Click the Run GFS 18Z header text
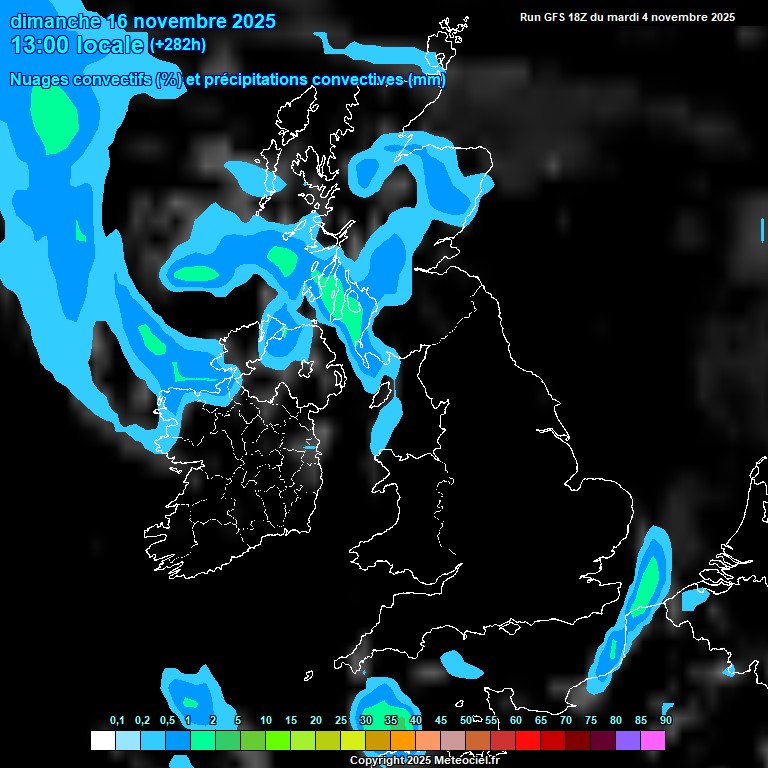Screen dimensions: 768x768 (627, 17)
